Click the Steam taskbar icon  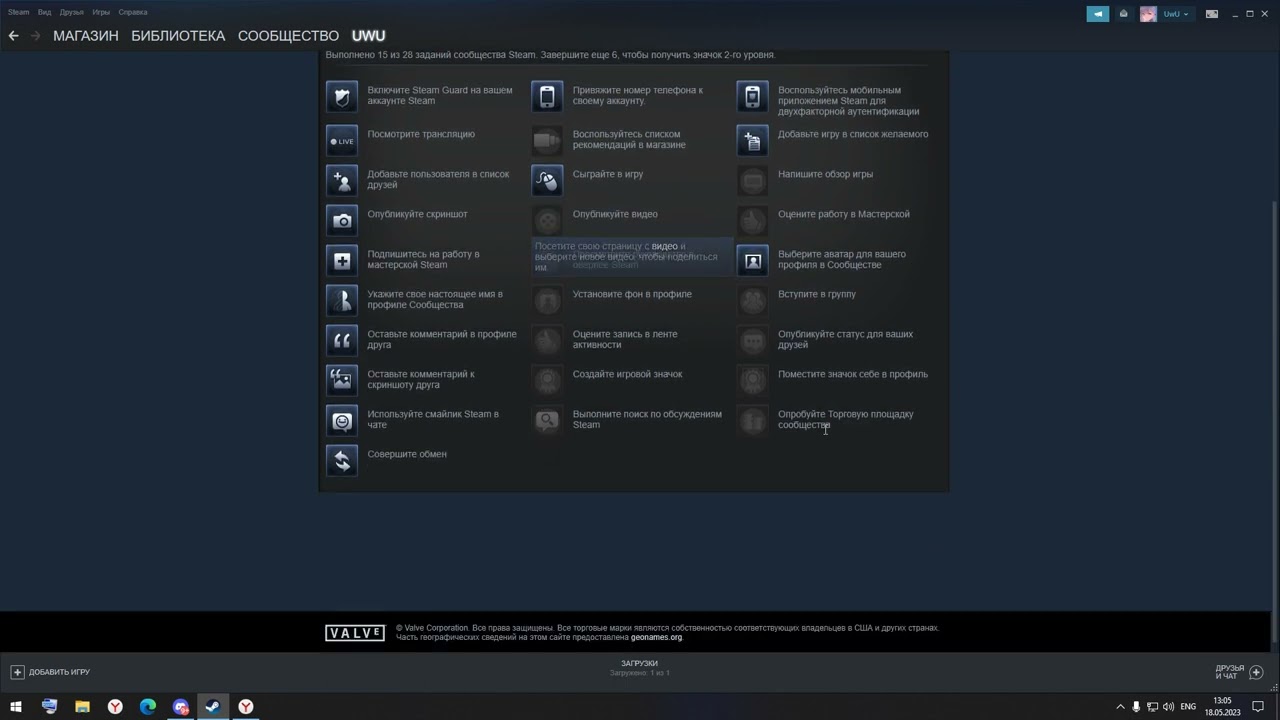pyautogui.click(x=213, y=706)
